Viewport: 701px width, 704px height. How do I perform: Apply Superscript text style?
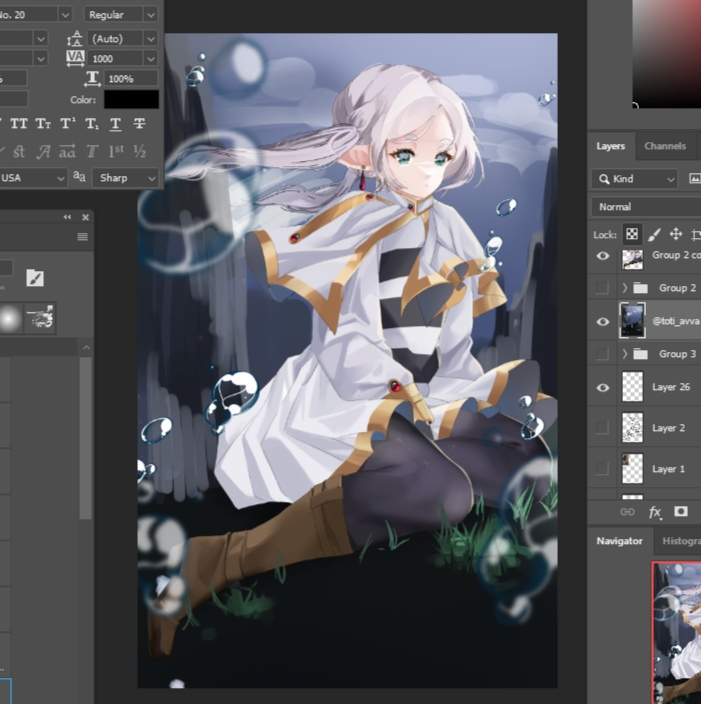68,123
